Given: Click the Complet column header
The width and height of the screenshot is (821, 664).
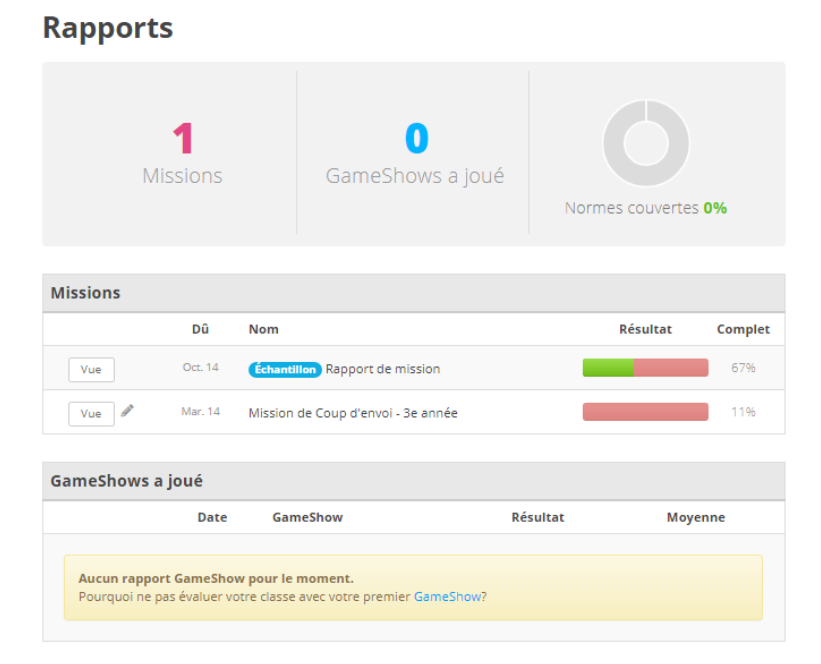Looking at the screenshot, I should tap(743, 329).
